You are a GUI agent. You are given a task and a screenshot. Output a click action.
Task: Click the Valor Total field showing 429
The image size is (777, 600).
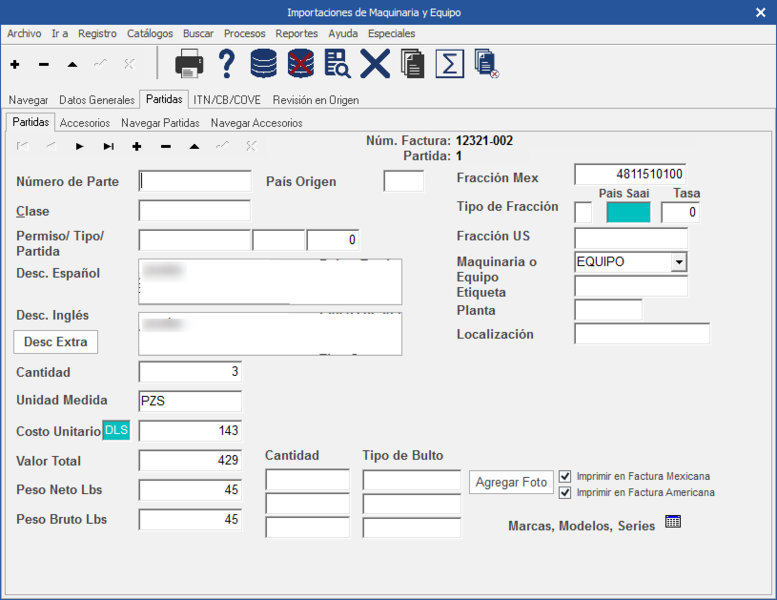tap(190, 460)
